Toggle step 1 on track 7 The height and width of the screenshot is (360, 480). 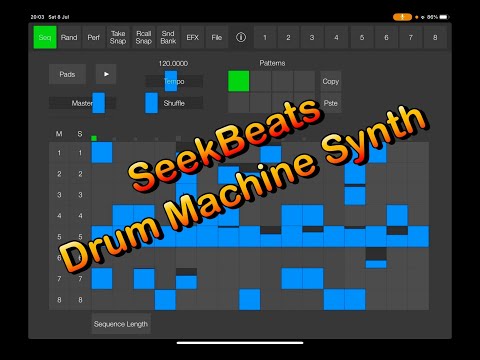click(x=102, y=279)
